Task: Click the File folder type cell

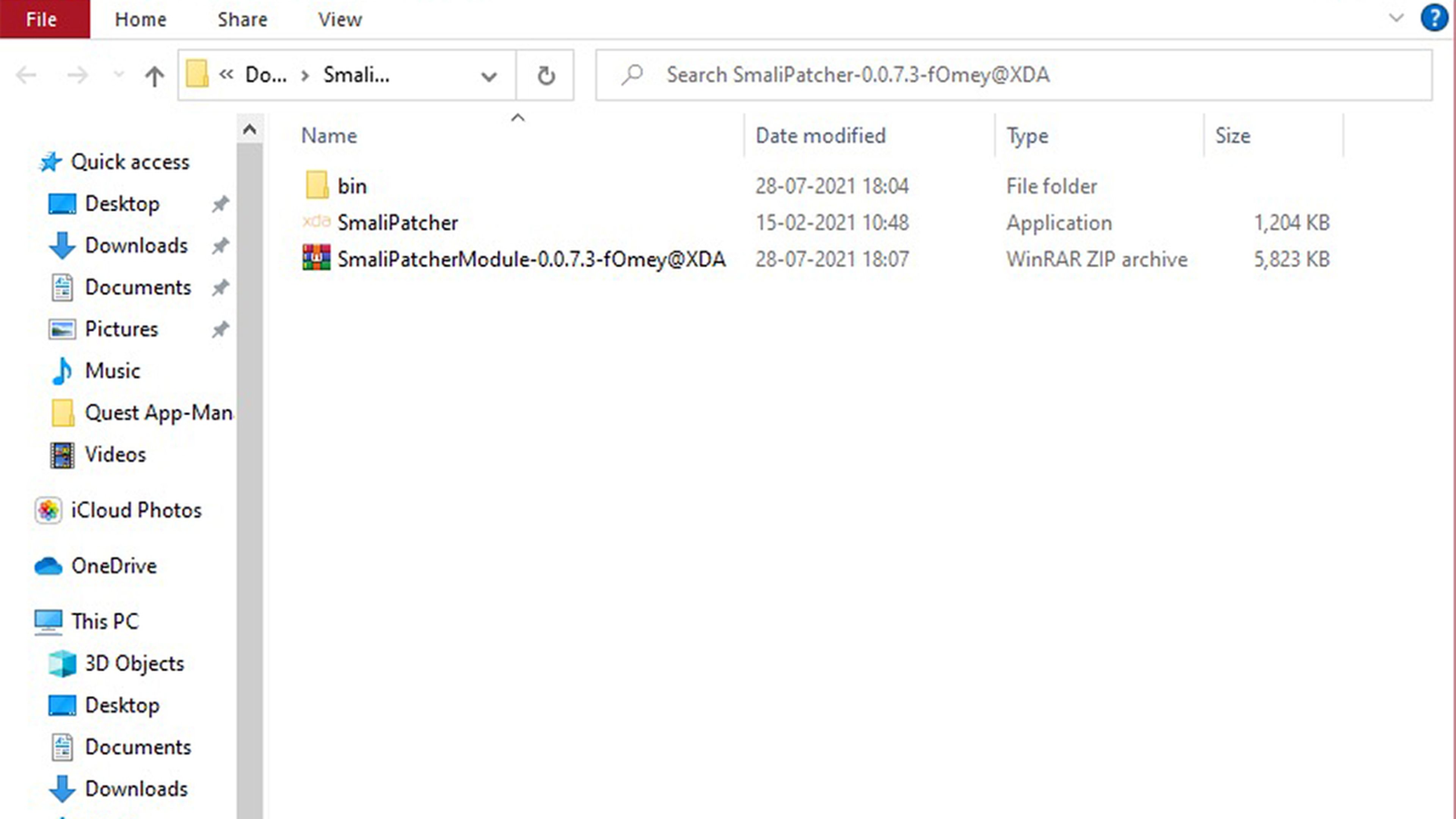Action: coord(1051,186)
